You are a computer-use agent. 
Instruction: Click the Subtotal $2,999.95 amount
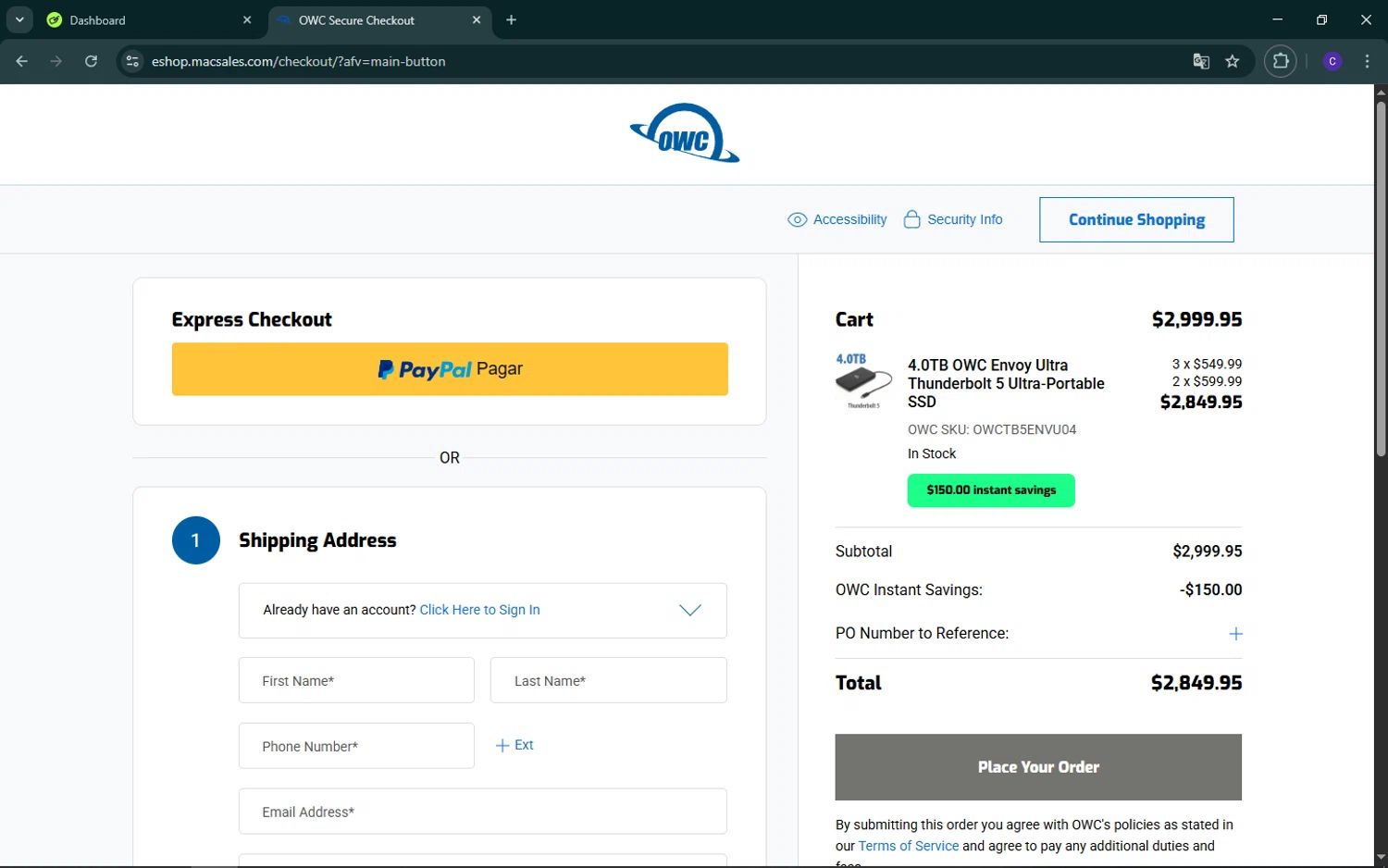(1208, 552)
